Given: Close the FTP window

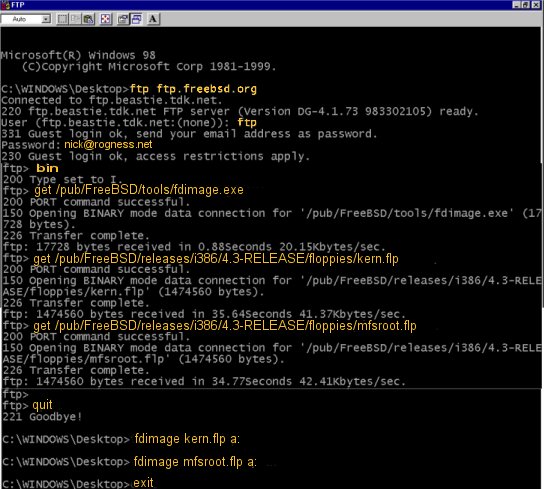Looking at the screenshot, I should (x=536, y=5).
